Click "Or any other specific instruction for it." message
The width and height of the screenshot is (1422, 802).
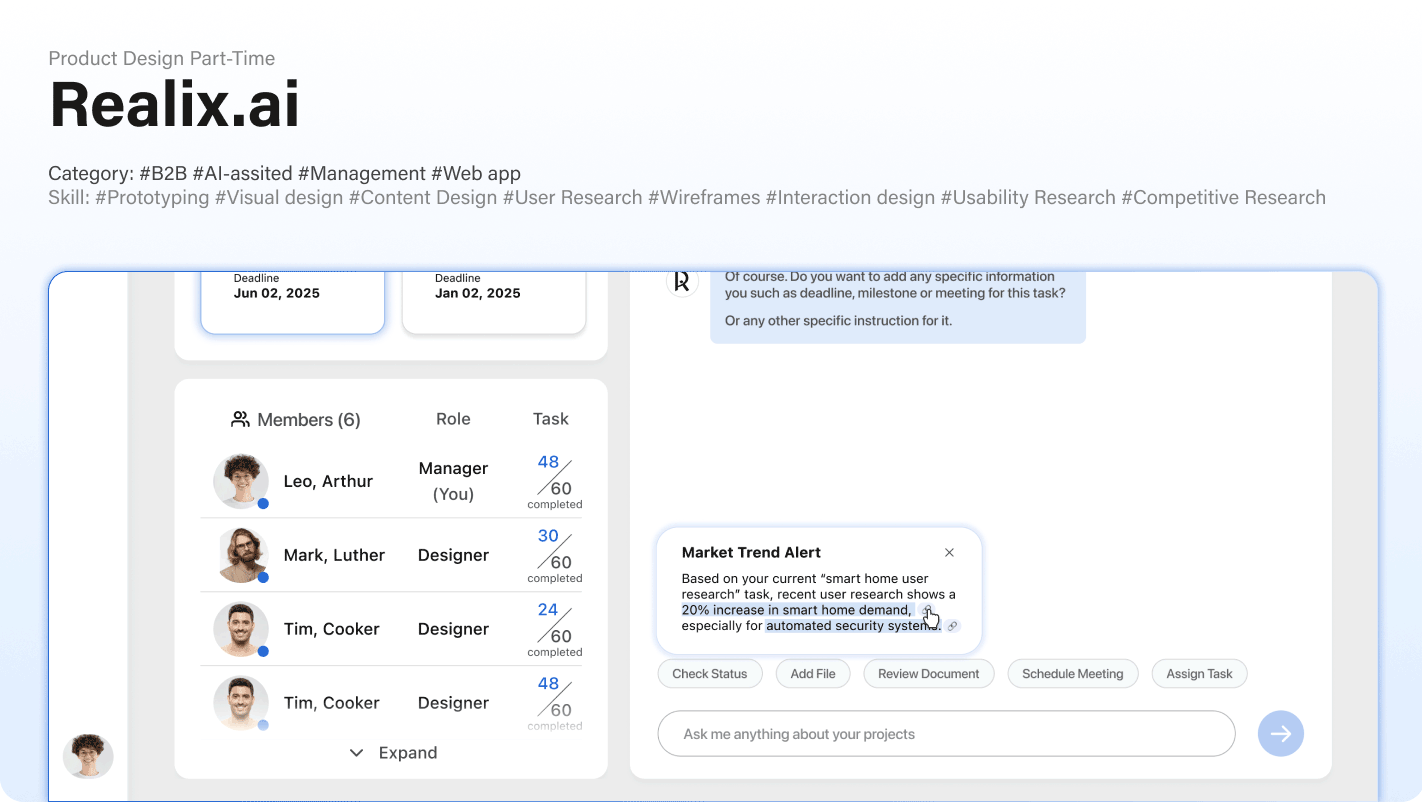click(838, 321)
